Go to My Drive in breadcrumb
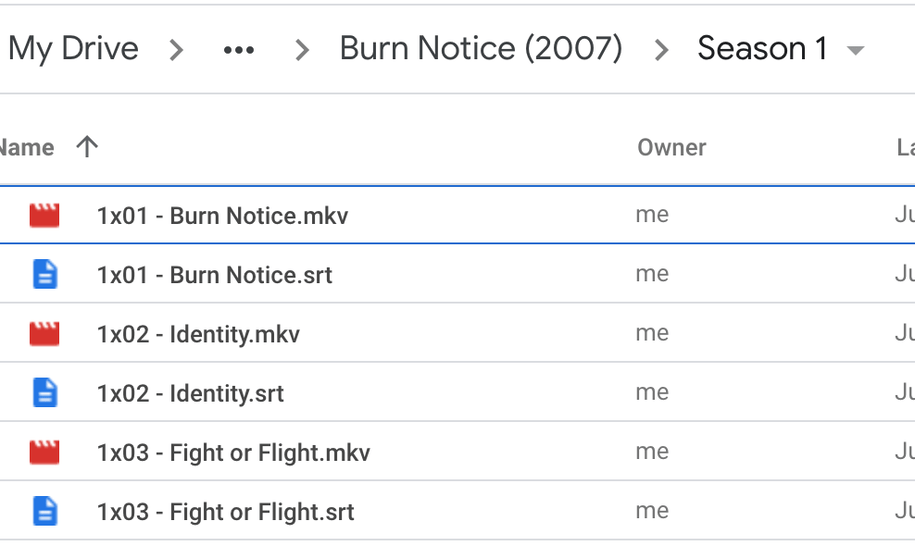The width and height of the screenshot is (915, 546). pos(74,49)
